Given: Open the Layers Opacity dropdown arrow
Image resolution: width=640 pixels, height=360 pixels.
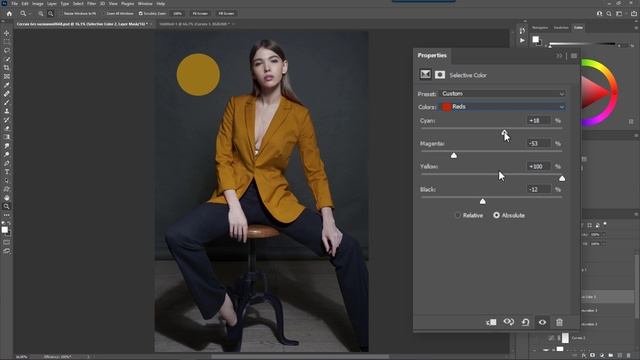Looking at the screenshot, I should [604, 235].
